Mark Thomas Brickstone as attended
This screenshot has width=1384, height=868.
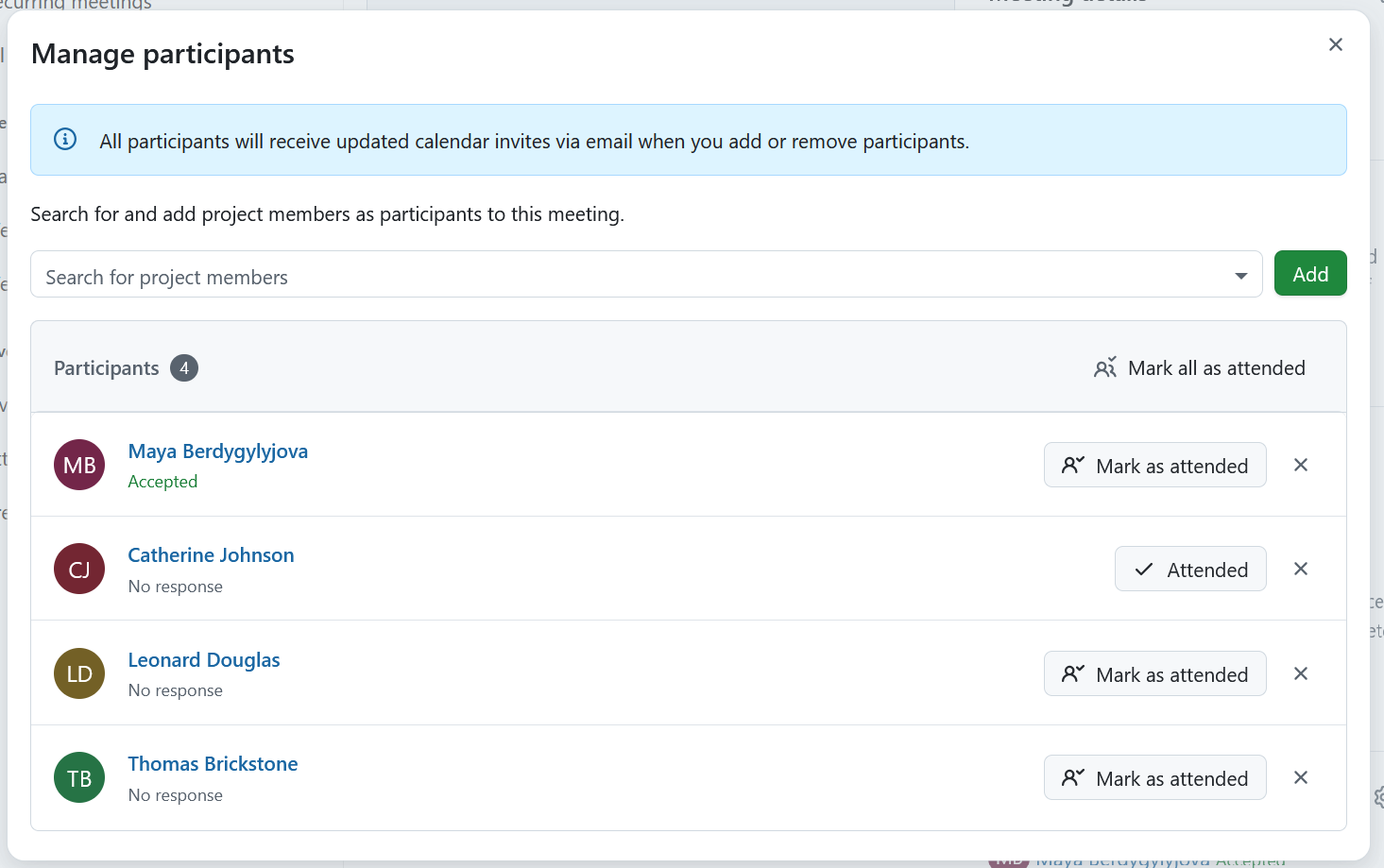pyautogui.click(x=1154, y=778)
